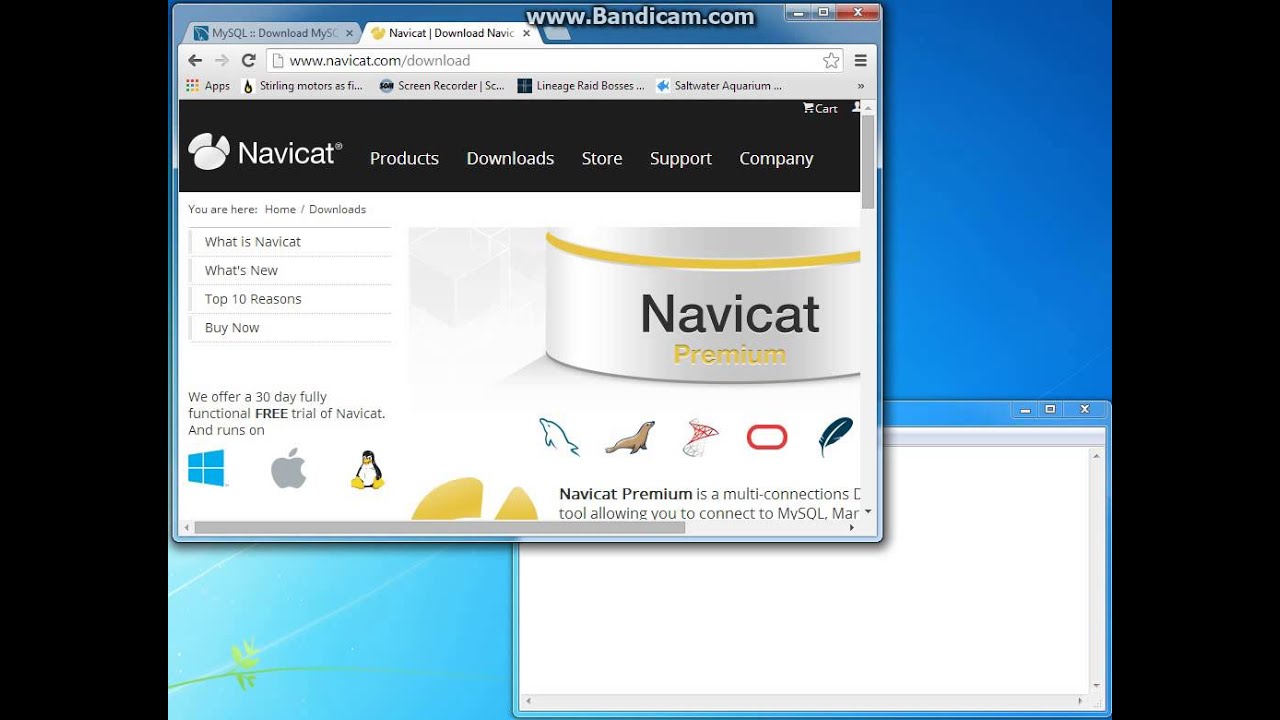
Task: Click scroll up arrow in the background window
Action: (1096, 456)
